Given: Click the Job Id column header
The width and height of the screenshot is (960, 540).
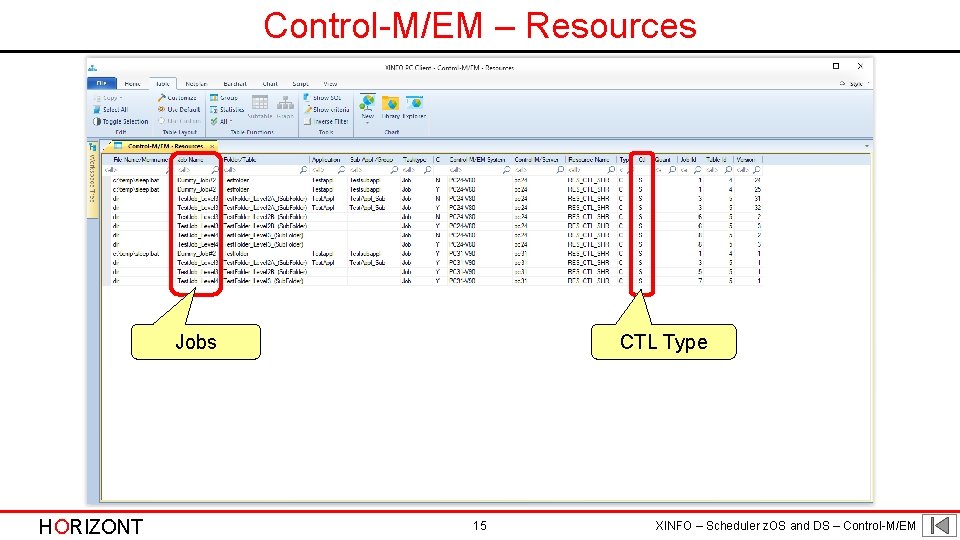Looking at the screenshot, I should pyautogui.click(x=690, y=160).
